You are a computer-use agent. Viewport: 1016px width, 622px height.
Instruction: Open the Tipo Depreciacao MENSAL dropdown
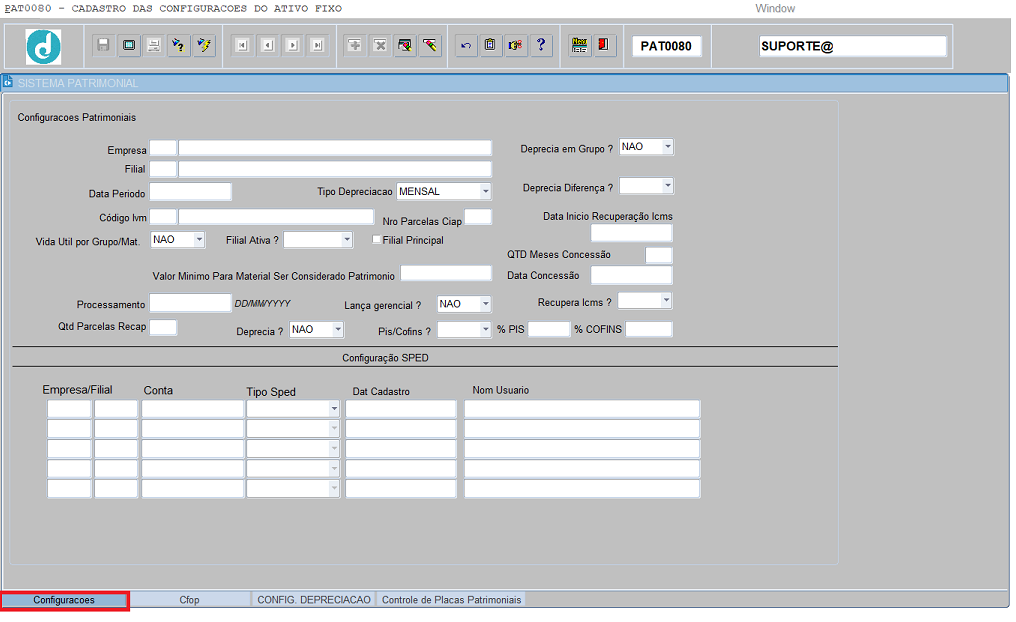coord(485,191)
